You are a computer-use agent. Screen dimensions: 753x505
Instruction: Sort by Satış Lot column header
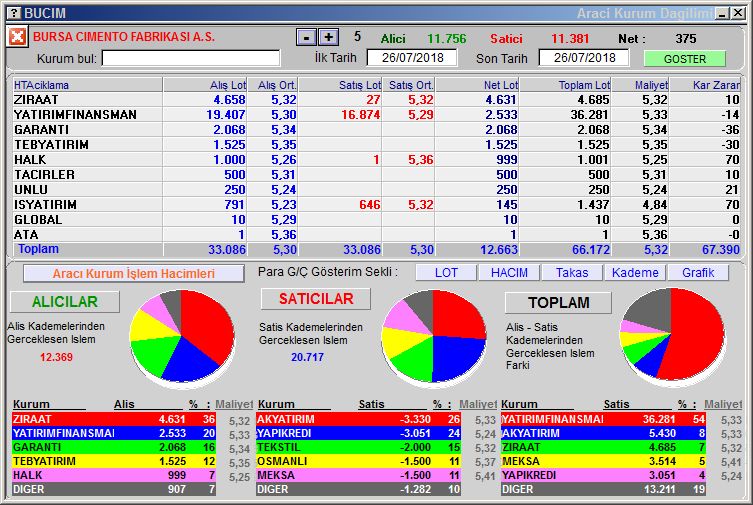(340, 85)
